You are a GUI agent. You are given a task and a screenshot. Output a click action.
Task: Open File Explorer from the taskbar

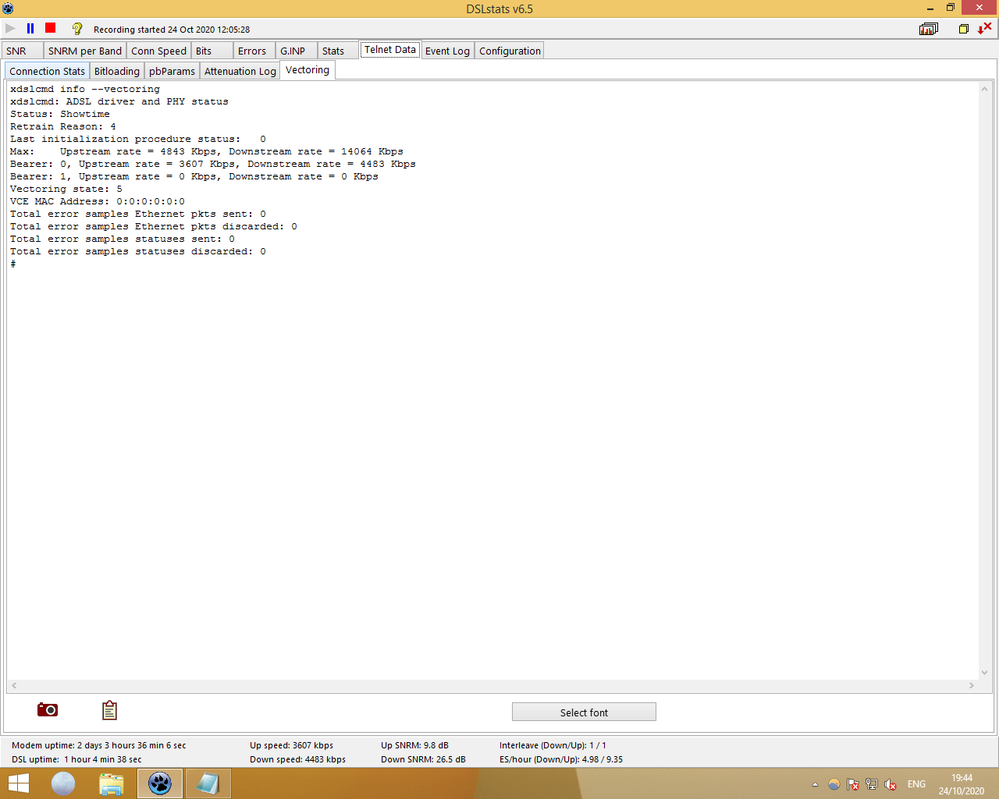point(111,783)
